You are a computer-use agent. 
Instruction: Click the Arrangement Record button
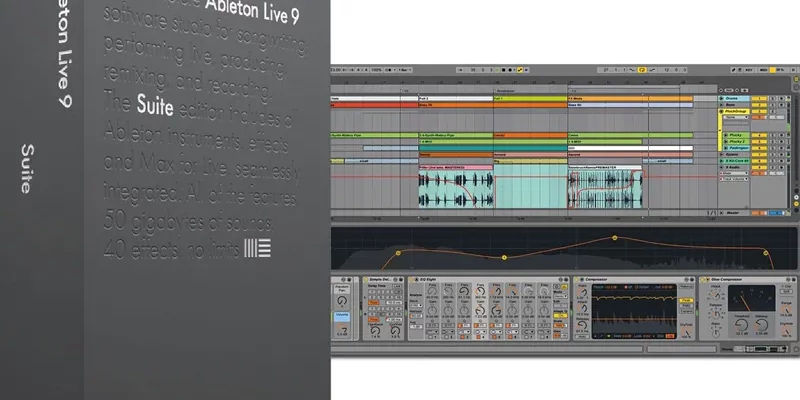coord(510,70)
